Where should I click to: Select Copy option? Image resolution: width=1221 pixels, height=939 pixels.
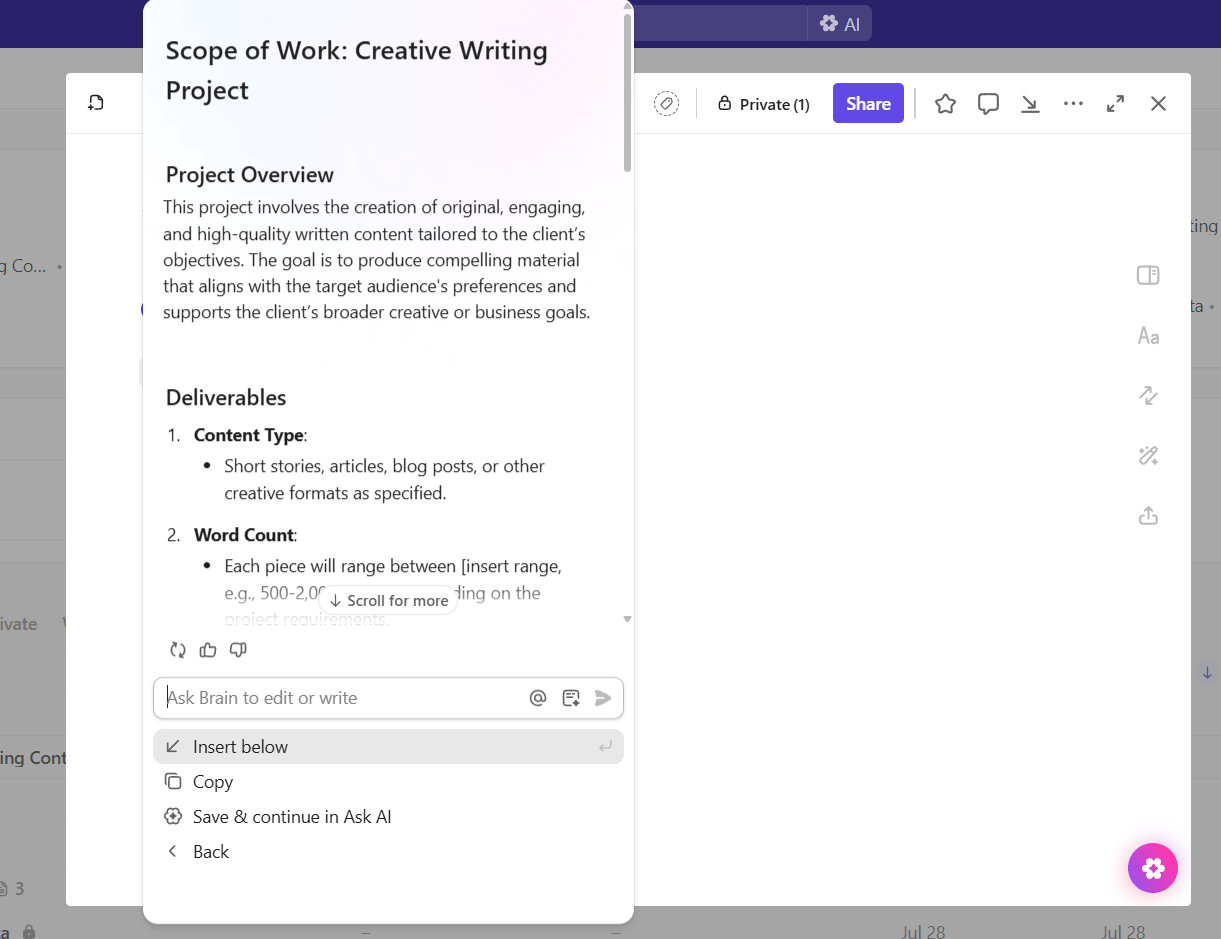click(388, 782)
